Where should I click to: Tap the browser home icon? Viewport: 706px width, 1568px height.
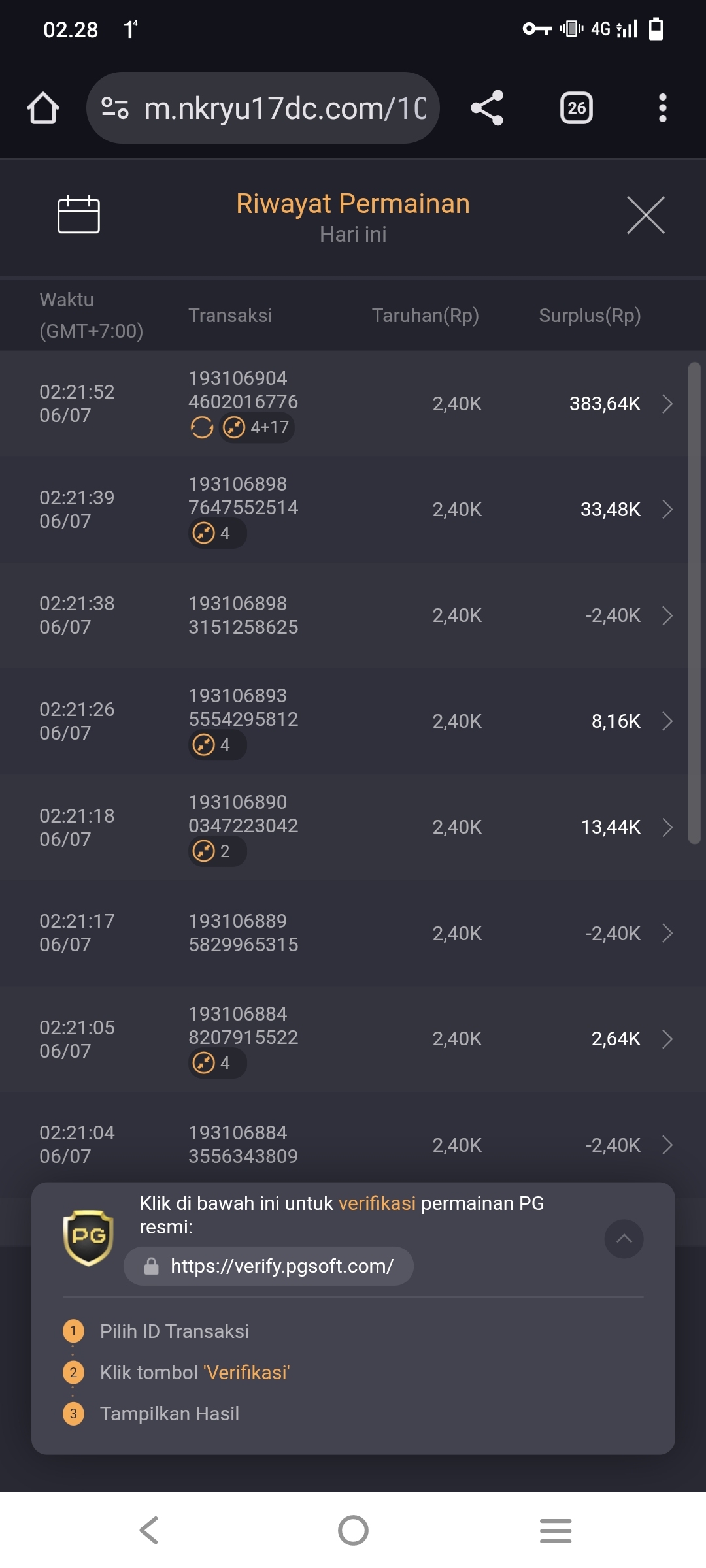43,108
